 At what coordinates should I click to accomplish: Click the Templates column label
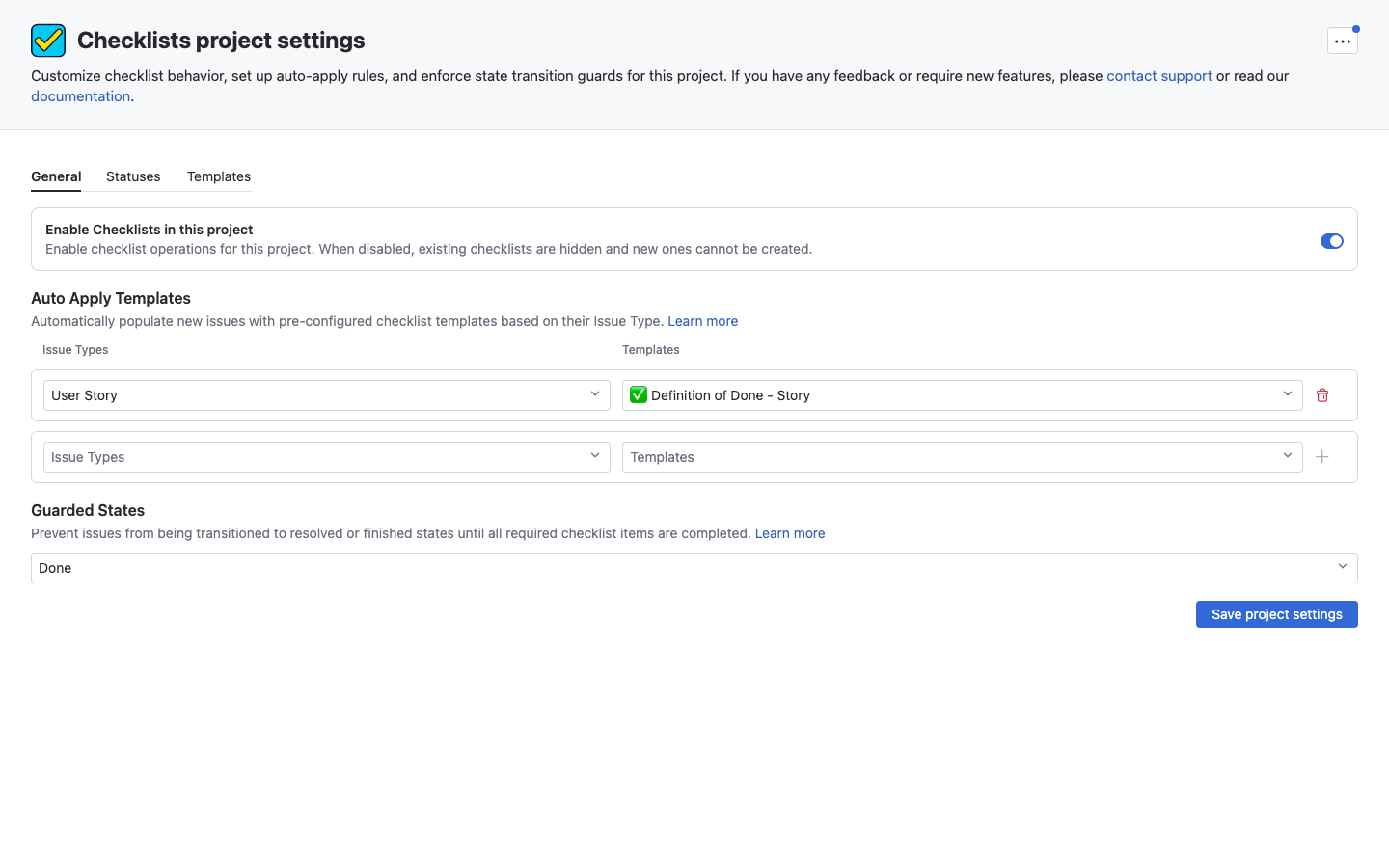651,350
